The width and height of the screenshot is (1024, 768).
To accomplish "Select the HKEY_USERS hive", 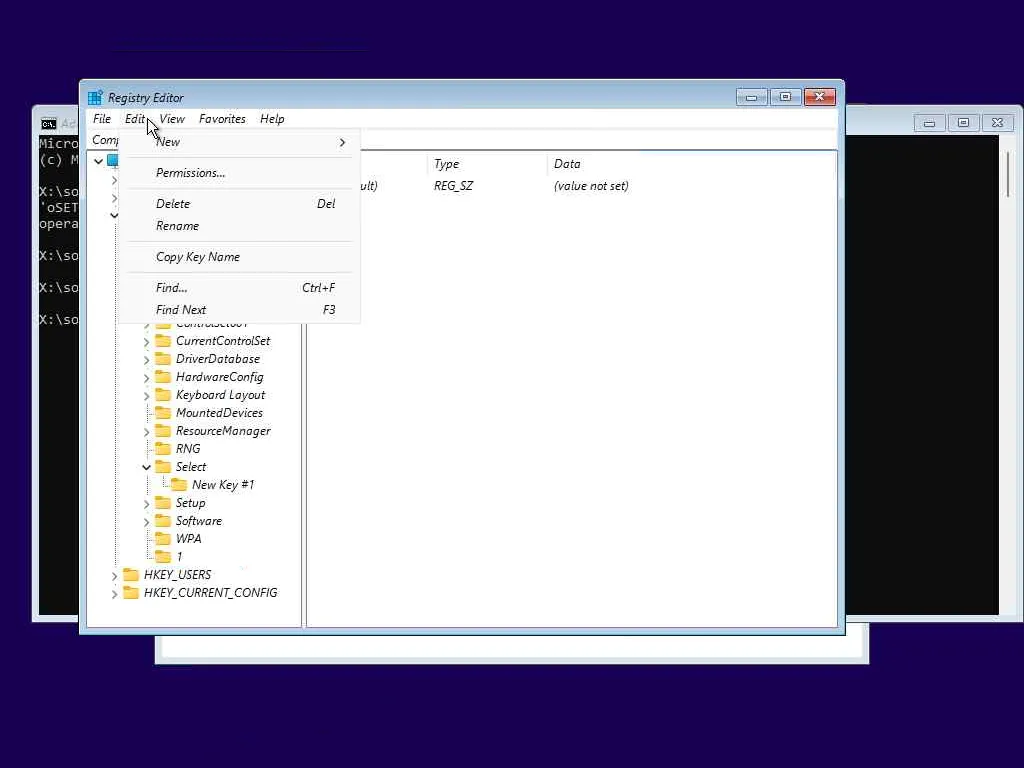I will point(177,575).
